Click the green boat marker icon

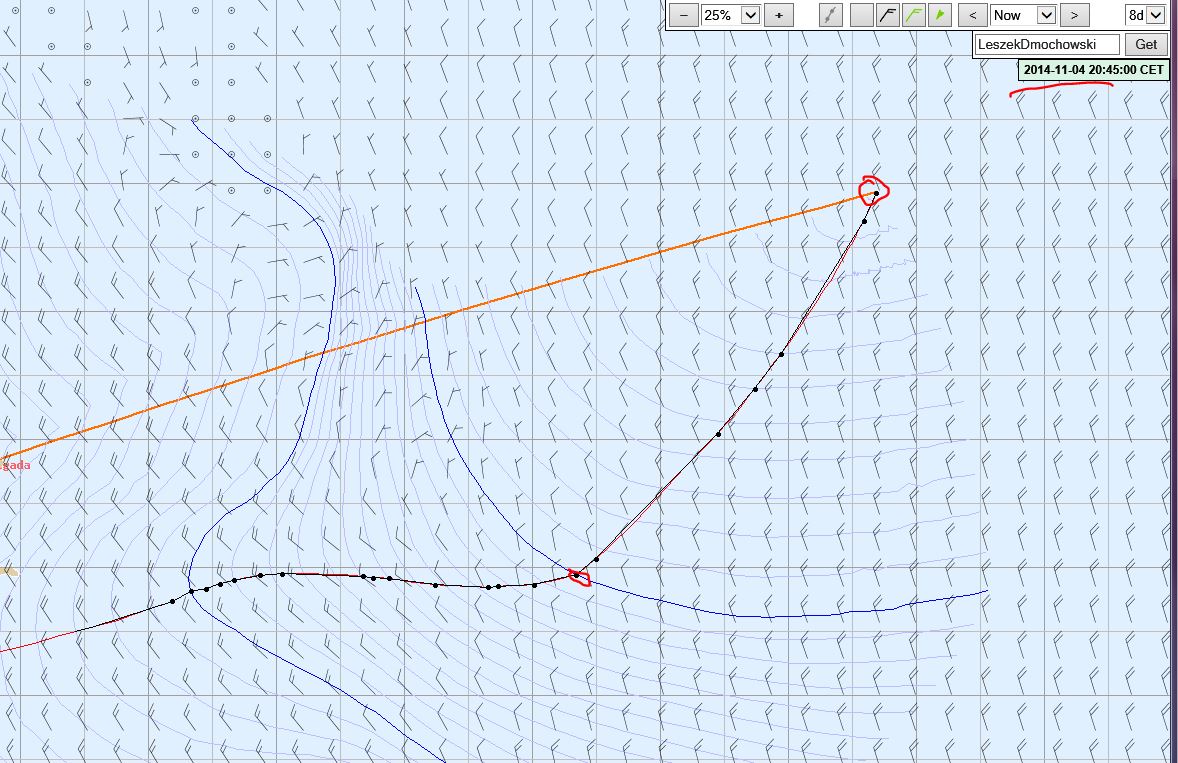[x=939, y=15]
